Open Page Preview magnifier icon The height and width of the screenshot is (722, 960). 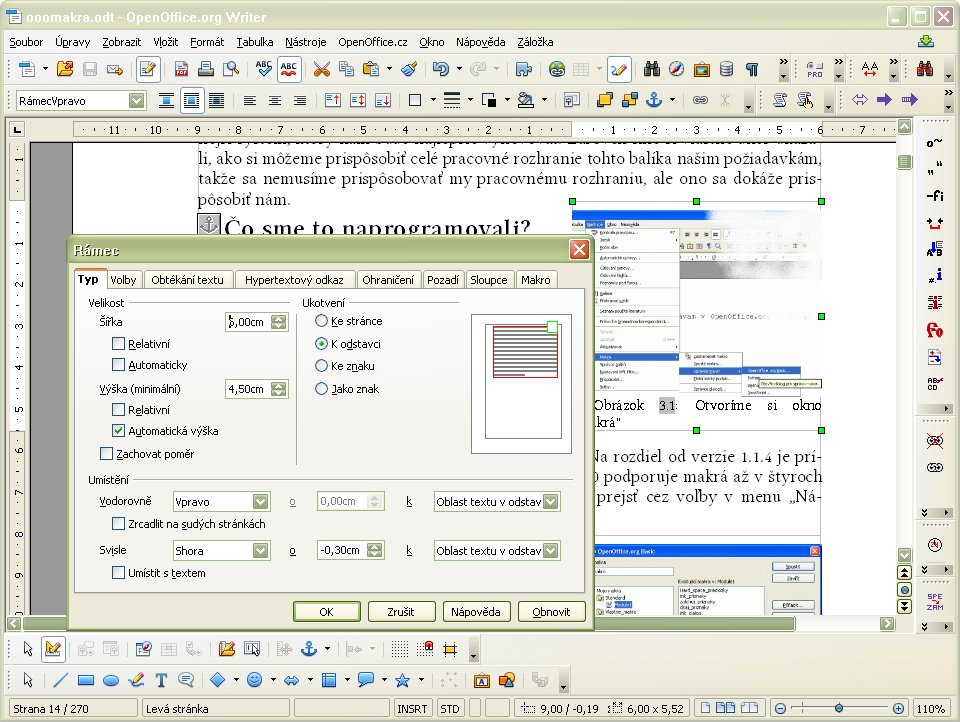[231, 69]
